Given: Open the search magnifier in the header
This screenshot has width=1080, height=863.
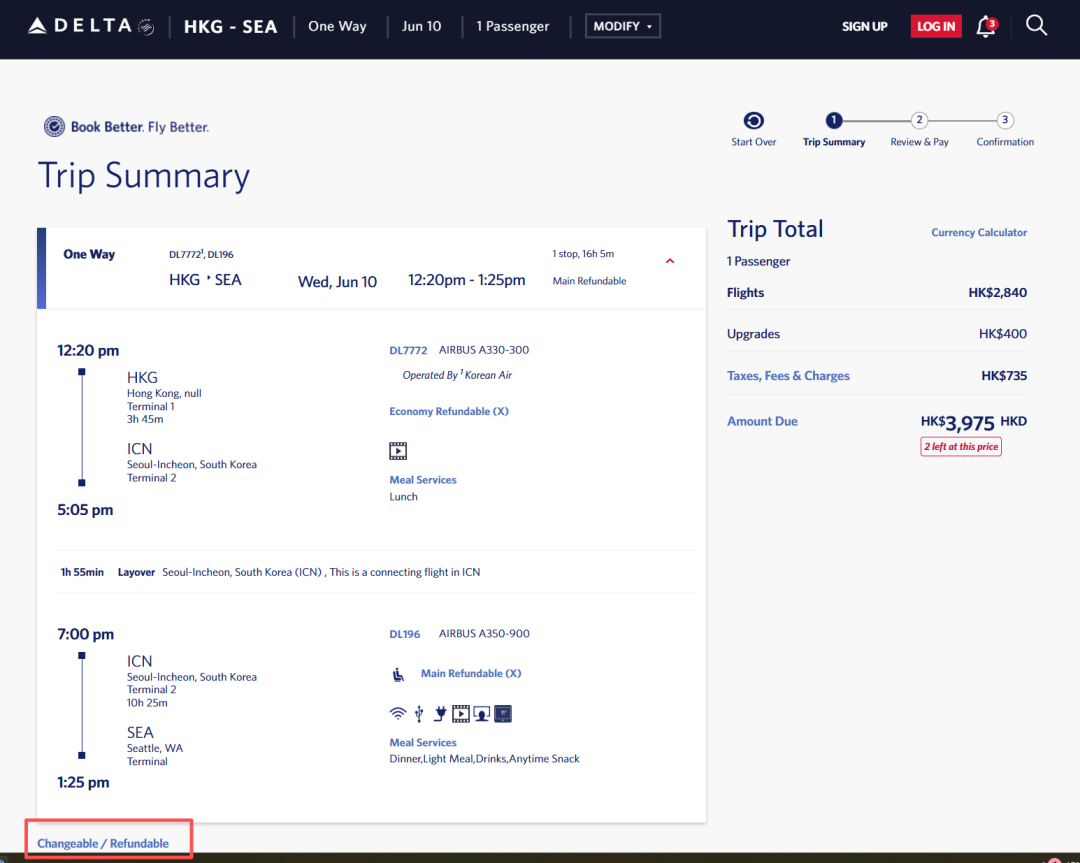Looking at the screenshot, I should pos(1037,26).
